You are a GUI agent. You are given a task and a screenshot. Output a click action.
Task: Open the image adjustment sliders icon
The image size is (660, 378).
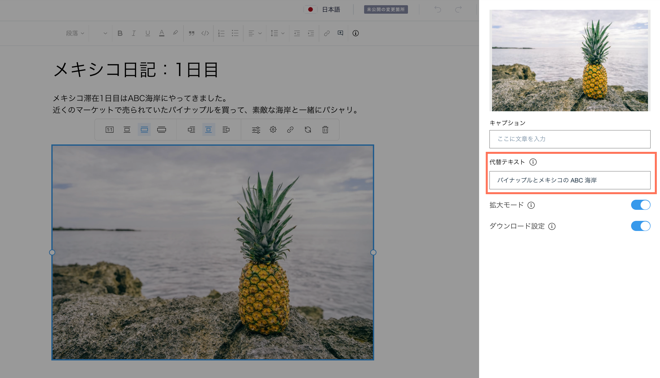[x=256, y=130]
